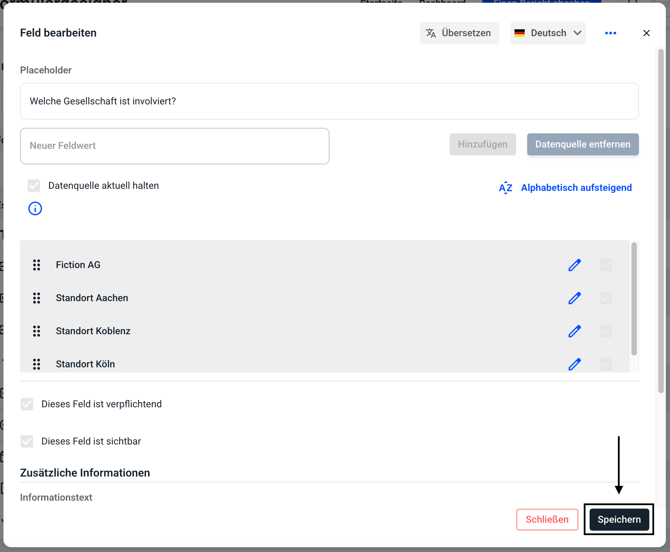Click the pencil icon next to Standort Koblenz
This screenshot has width=670, height=552.
tap(574, 331)
